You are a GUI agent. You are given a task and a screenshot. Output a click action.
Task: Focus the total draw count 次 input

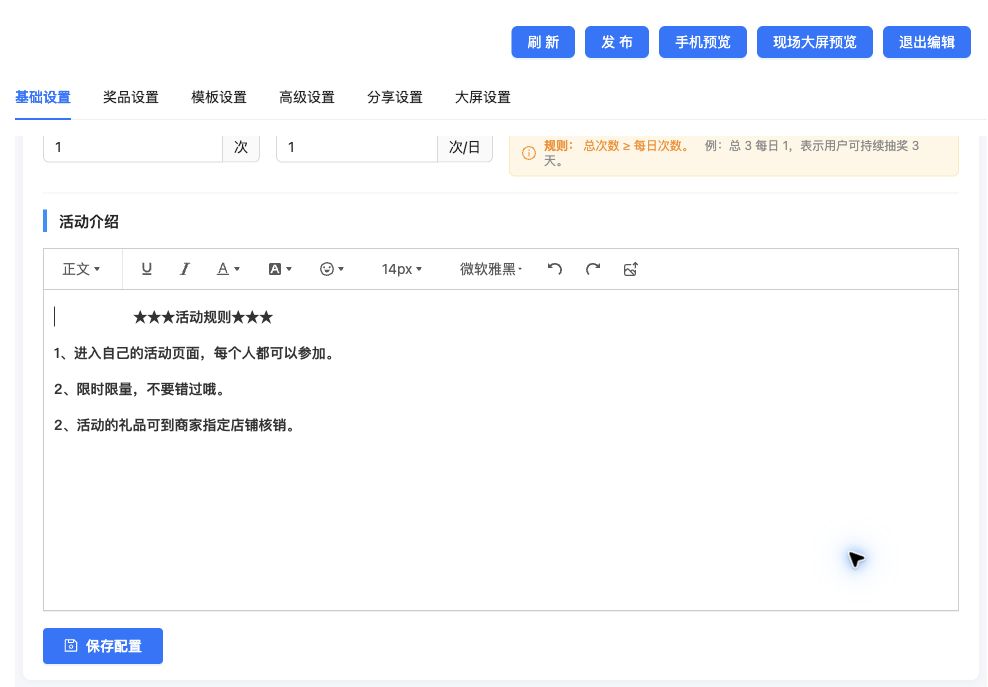coord(133,147)
